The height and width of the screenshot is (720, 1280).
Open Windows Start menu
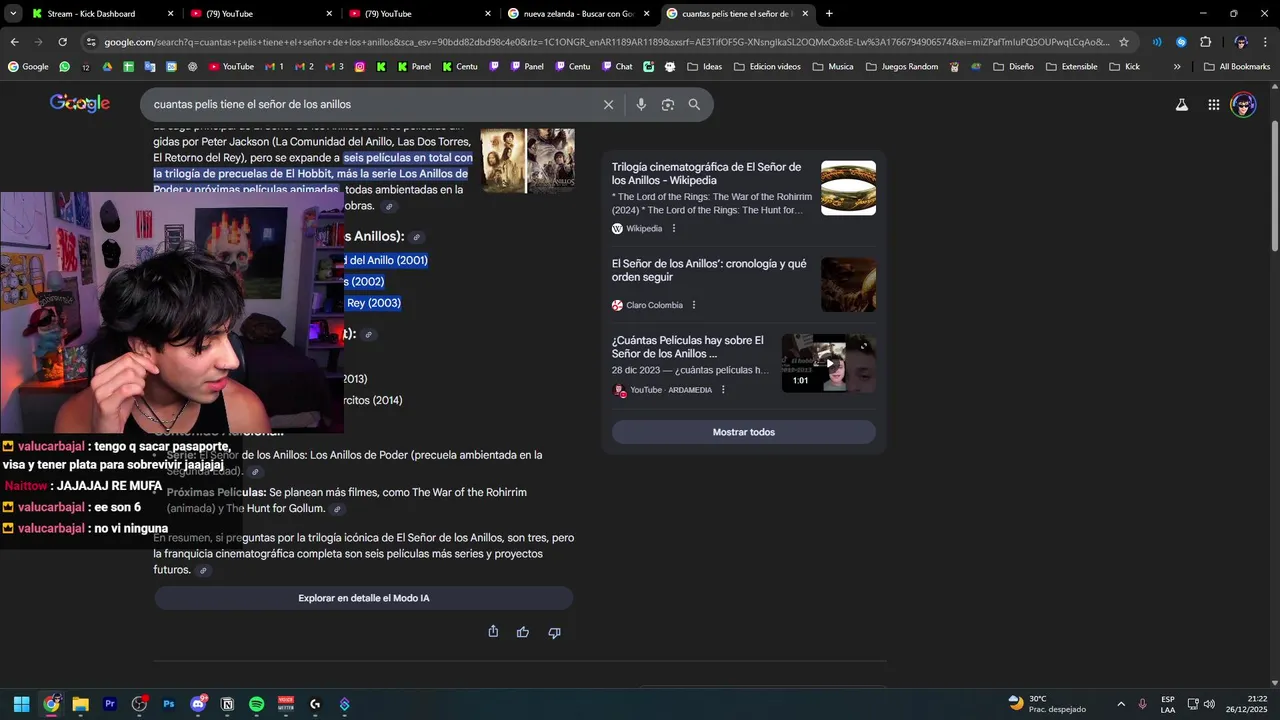21,704
